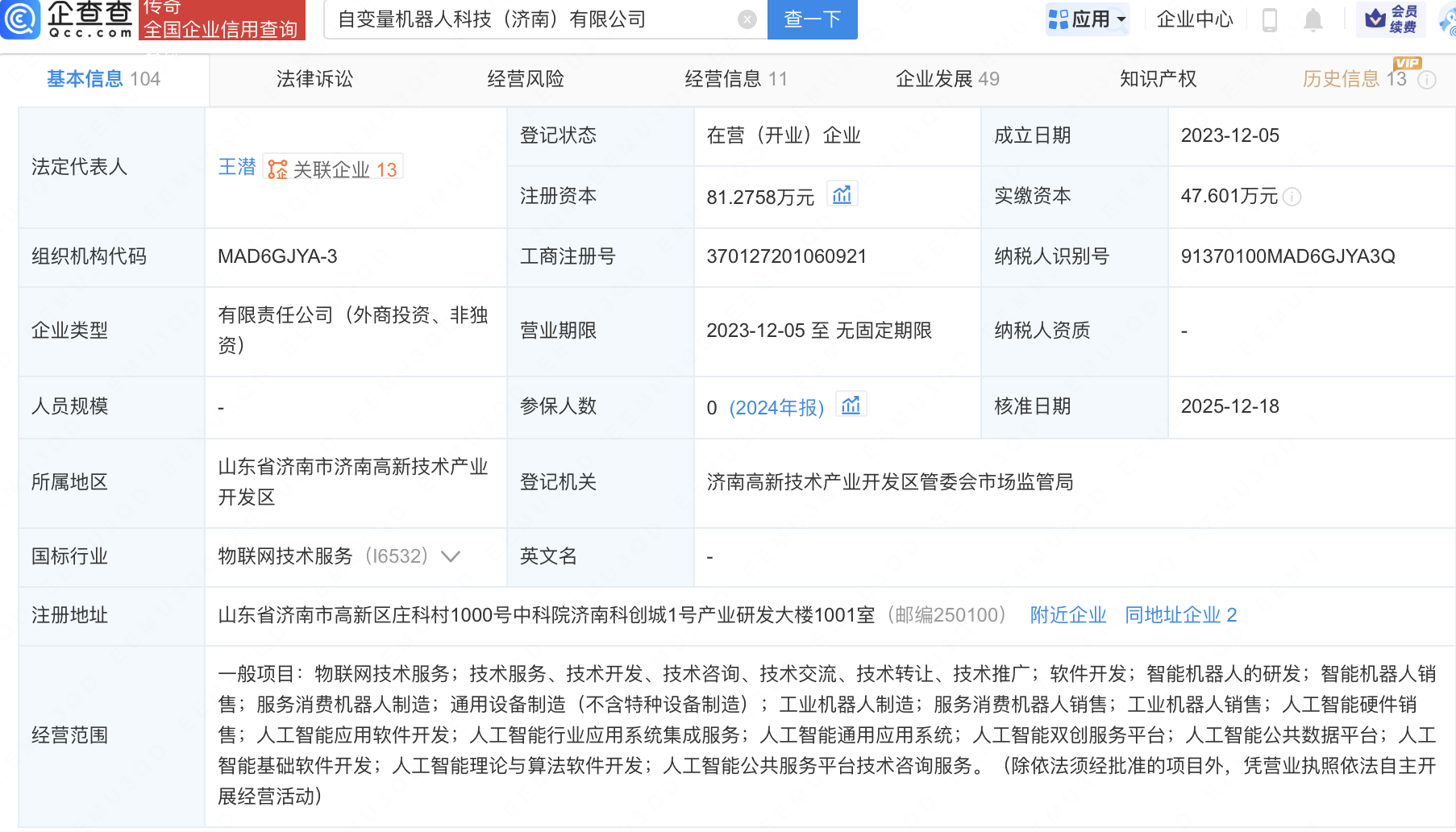This screenshot has width=1456, height=832.
Task: Open the chart icon beside 注册资本 amount
Action: (843, 193)
